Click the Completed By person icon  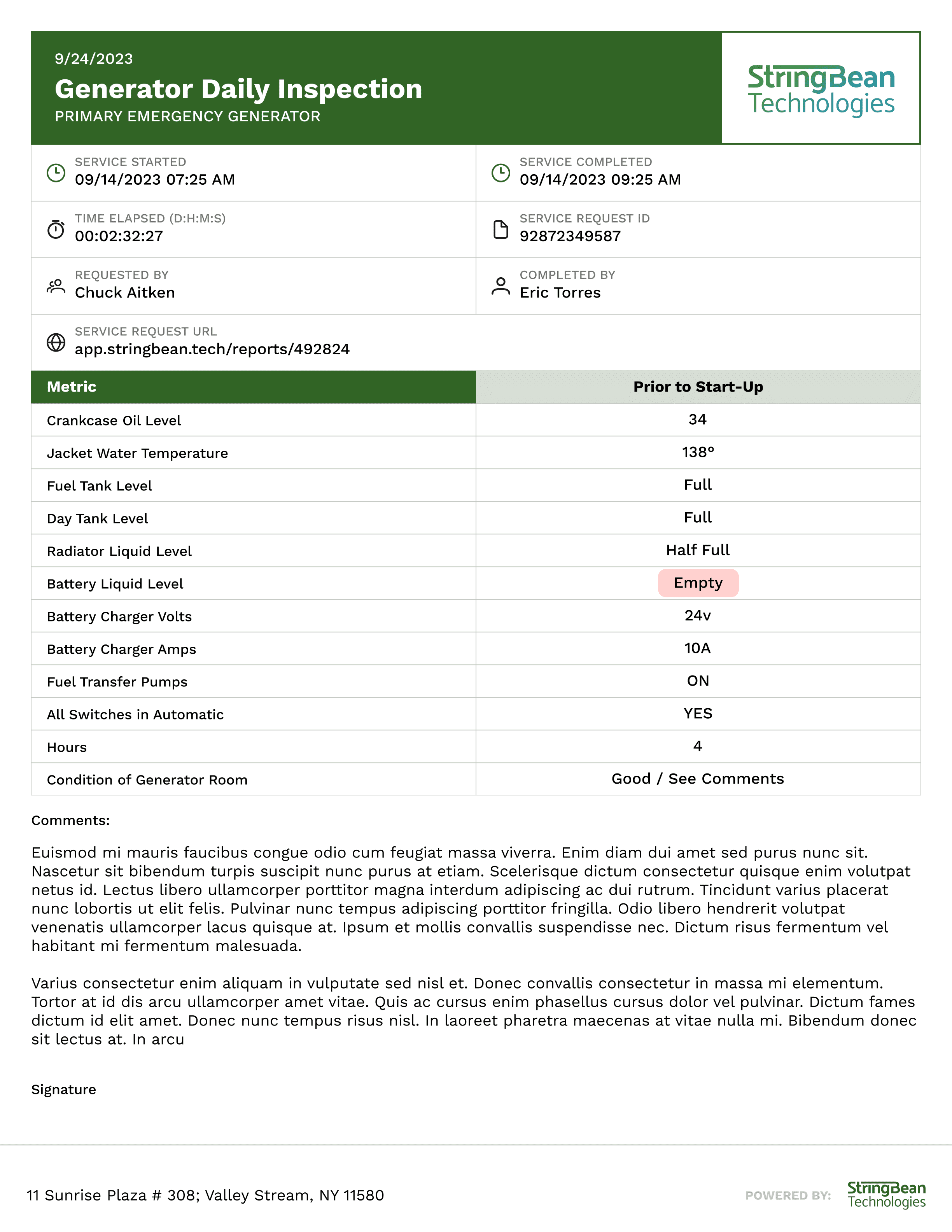(x=501, y=286)
